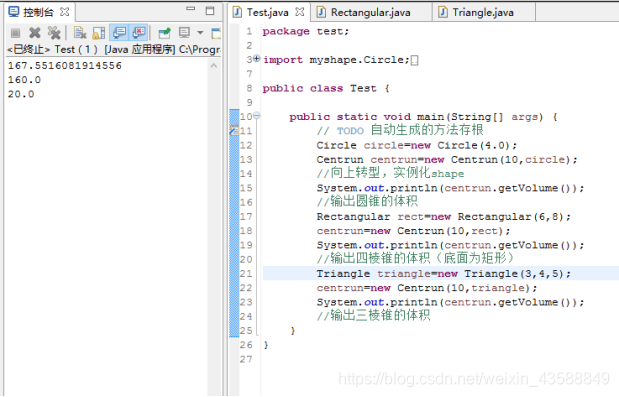Click highlighted 'Triangle triangle=new Triangle(3,4,5);' line
This screenshot has width=619, height=397.
(443, 273)
